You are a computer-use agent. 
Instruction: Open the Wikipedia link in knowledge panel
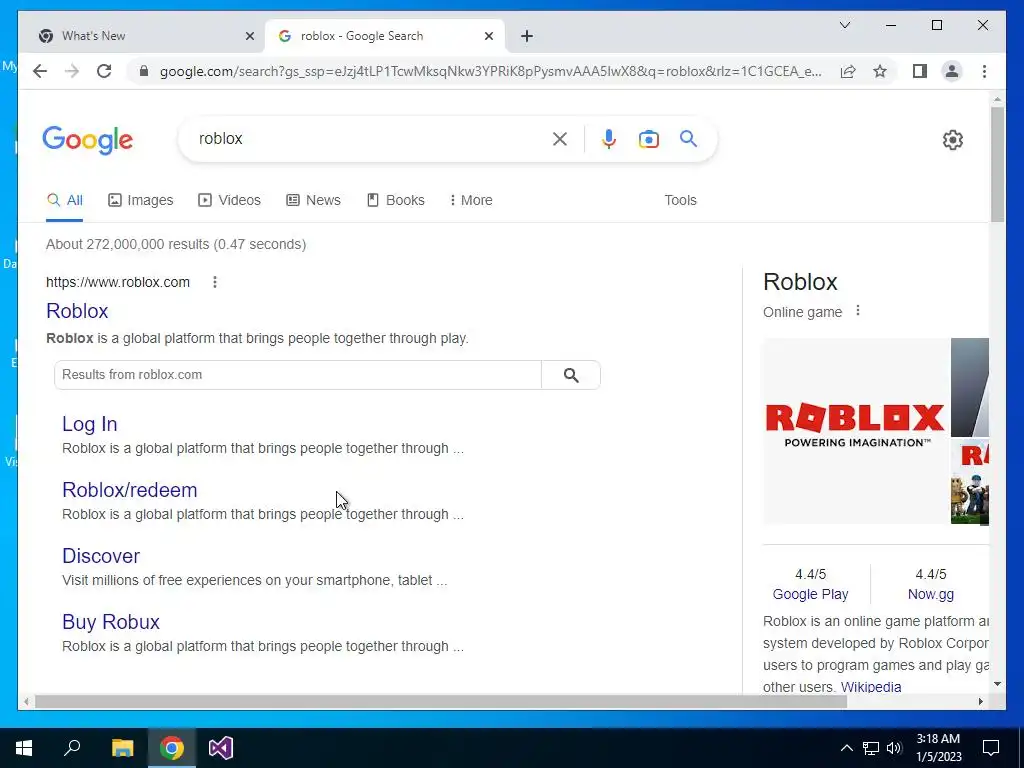click(x=871, y=687)
